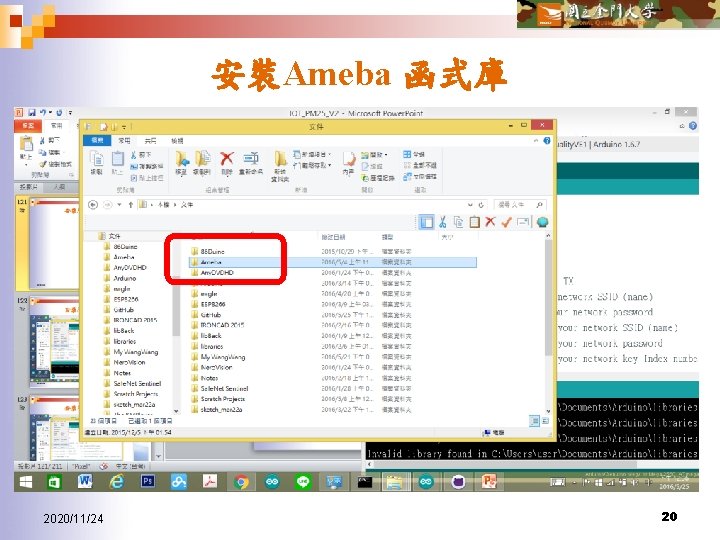Viewport: 720px width, 540px height.
Task: Select the Explorer 常用 (Home) tab
Action: pyautogui.click(x=124, y=141)
